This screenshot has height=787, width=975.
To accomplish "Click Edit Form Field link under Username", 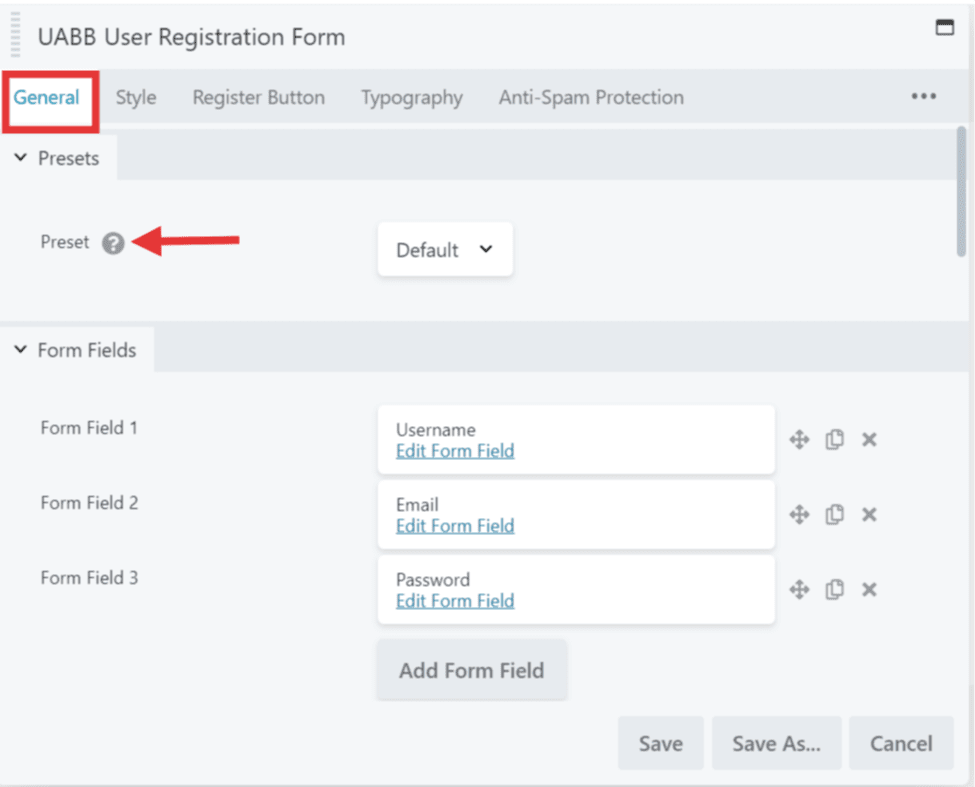I will point(455,451).
